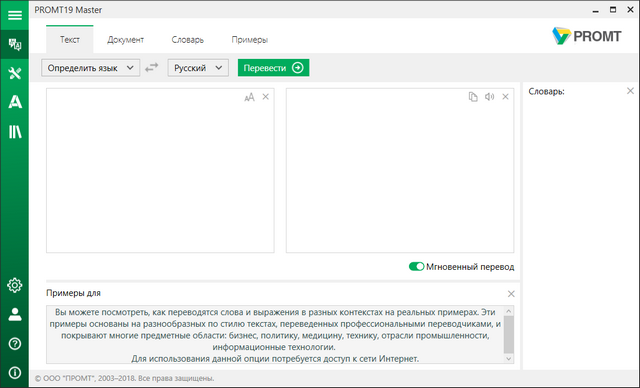Switch to the Текст tab
The width and height of the screenshot is (640, 388).
70,40
